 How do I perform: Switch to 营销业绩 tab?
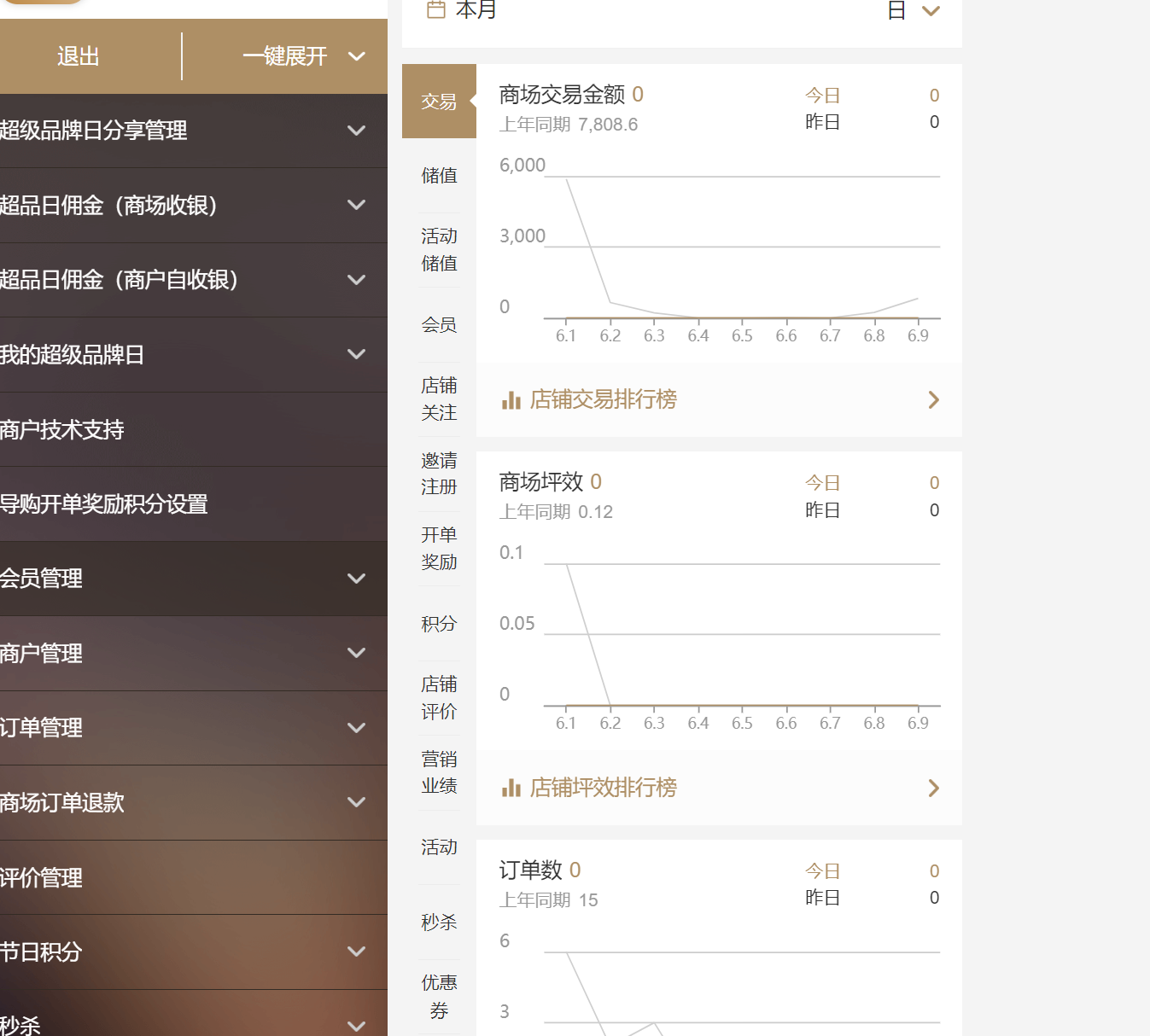439,772
